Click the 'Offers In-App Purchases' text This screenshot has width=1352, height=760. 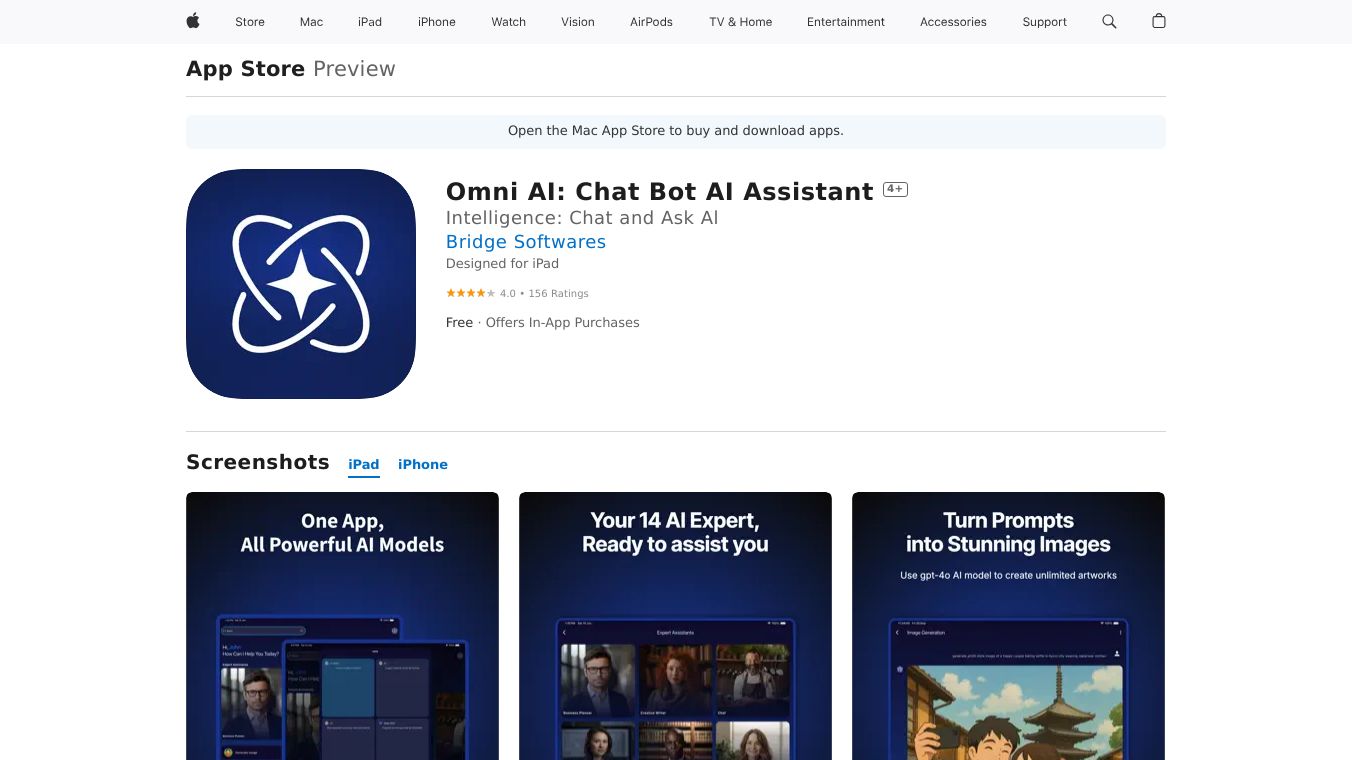[562, 323]
